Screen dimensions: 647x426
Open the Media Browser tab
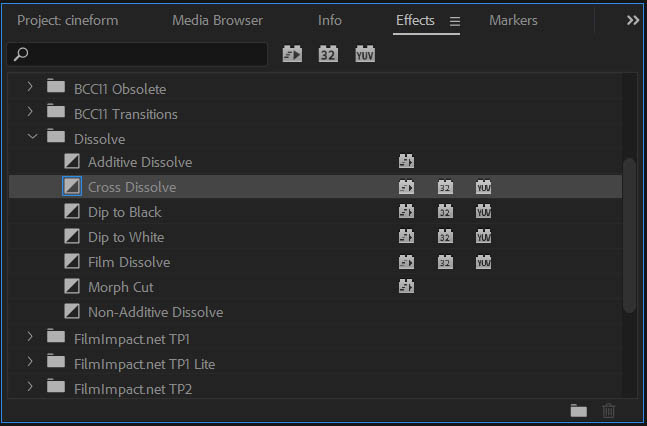[x=217, y=20]
